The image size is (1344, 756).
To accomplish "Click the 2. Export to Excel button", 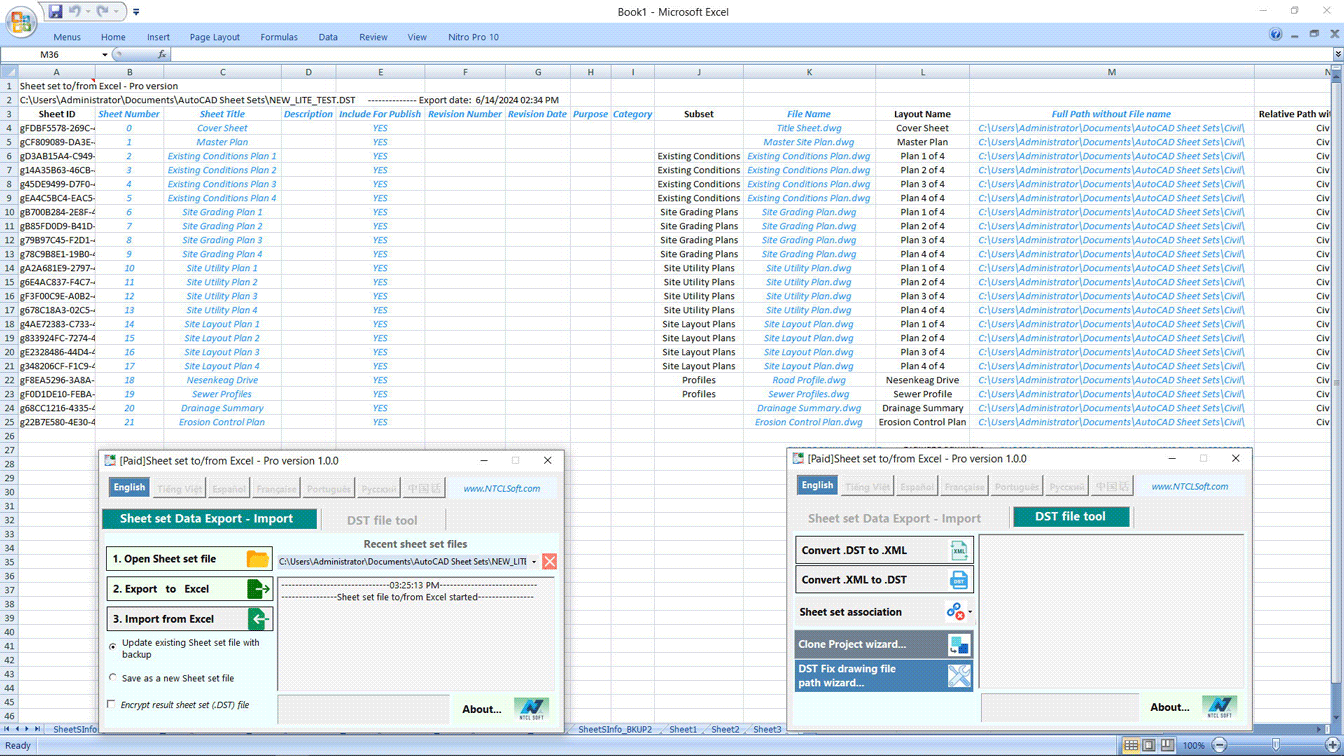I will 189,589.
